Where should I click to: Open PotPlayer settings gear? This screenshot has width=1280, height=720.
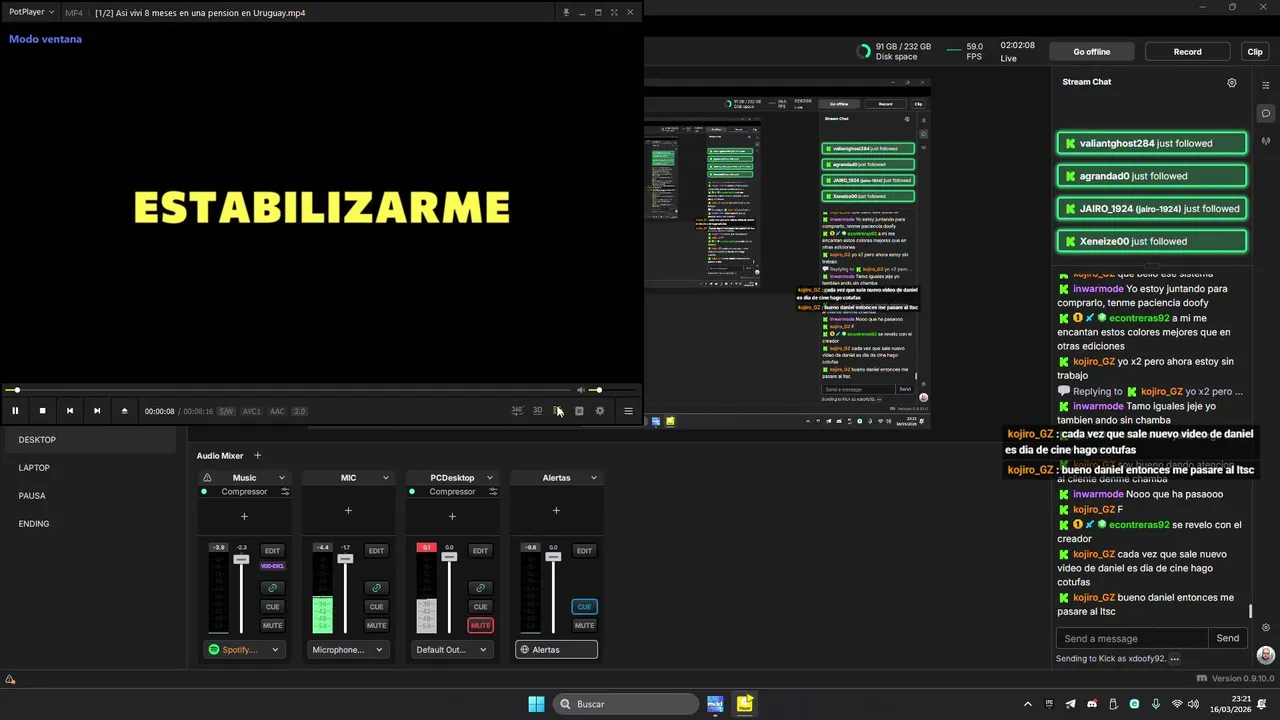point(600,411)
